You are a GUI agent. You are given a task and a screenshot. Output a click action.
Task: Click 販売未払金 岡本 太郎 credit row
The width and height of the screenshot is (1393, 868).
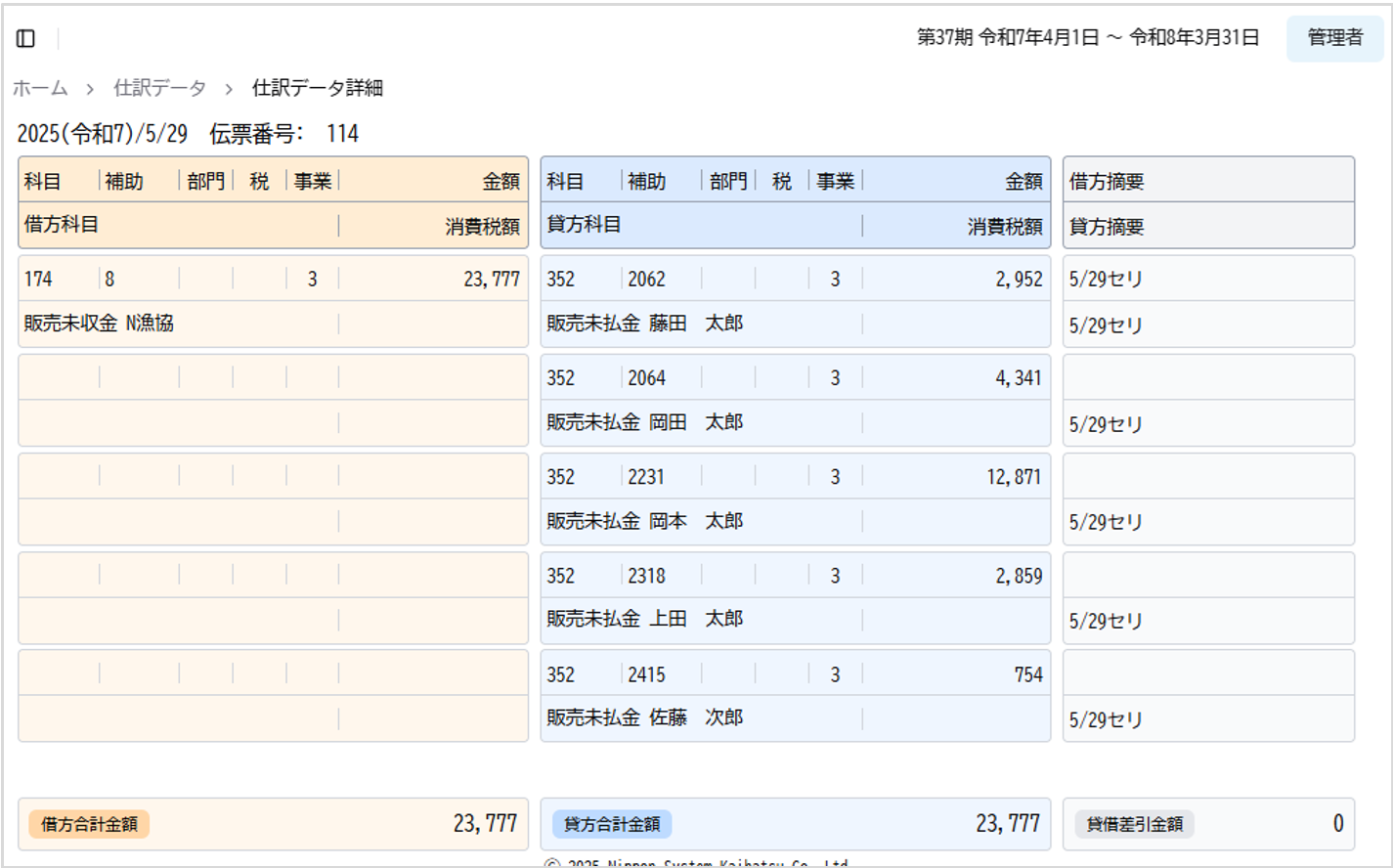pos(644,521)
